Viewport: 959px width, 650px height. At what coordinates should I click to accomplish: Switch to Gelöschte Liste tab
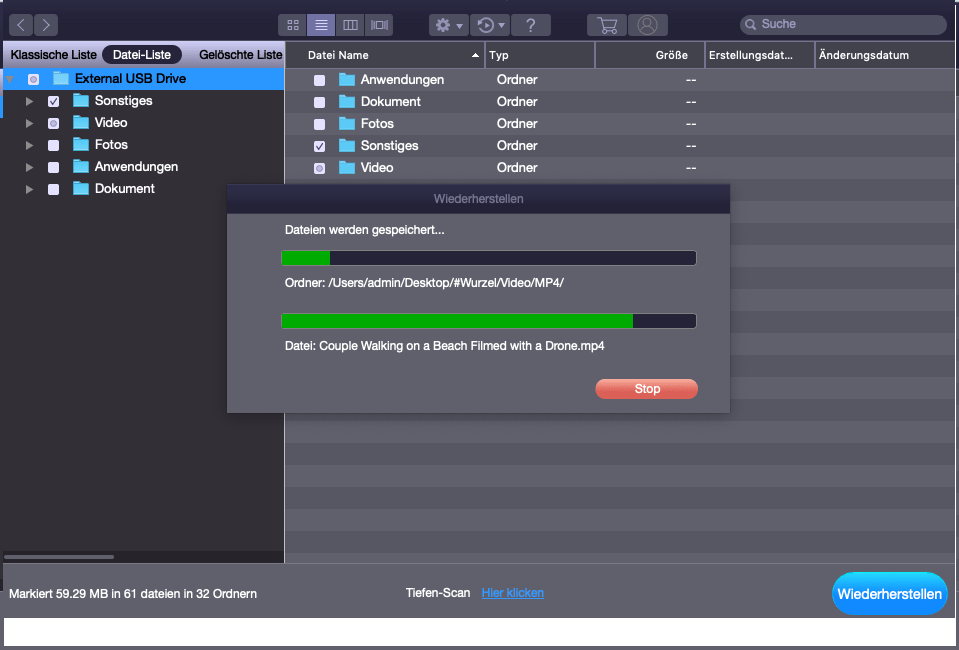pyautogui.click(x=241, y=54)
